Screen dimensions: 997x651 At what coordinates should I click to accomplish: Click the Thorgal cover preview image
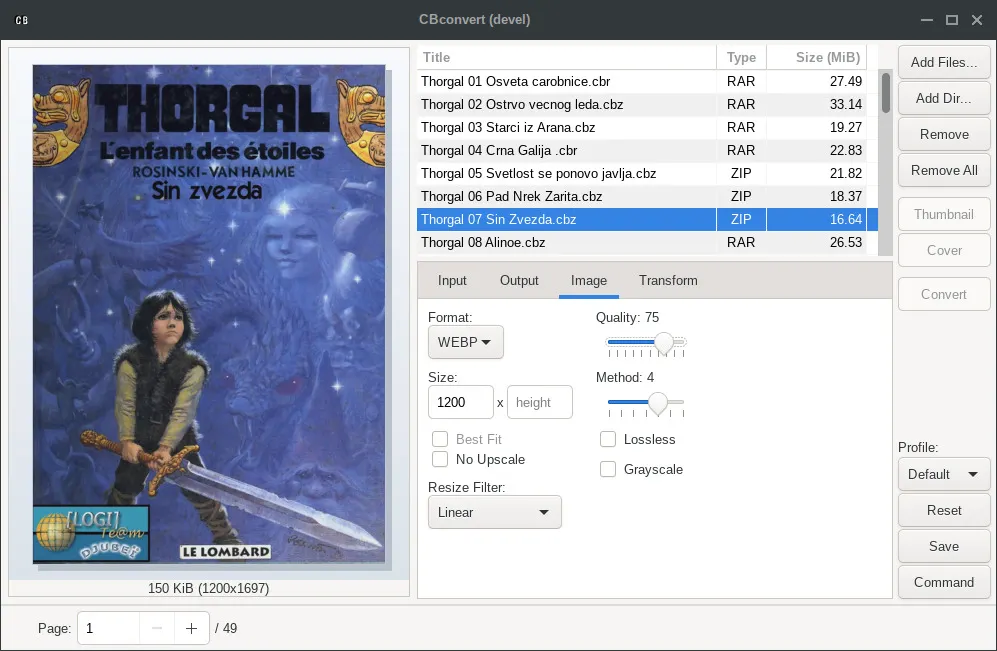point(209,314)
